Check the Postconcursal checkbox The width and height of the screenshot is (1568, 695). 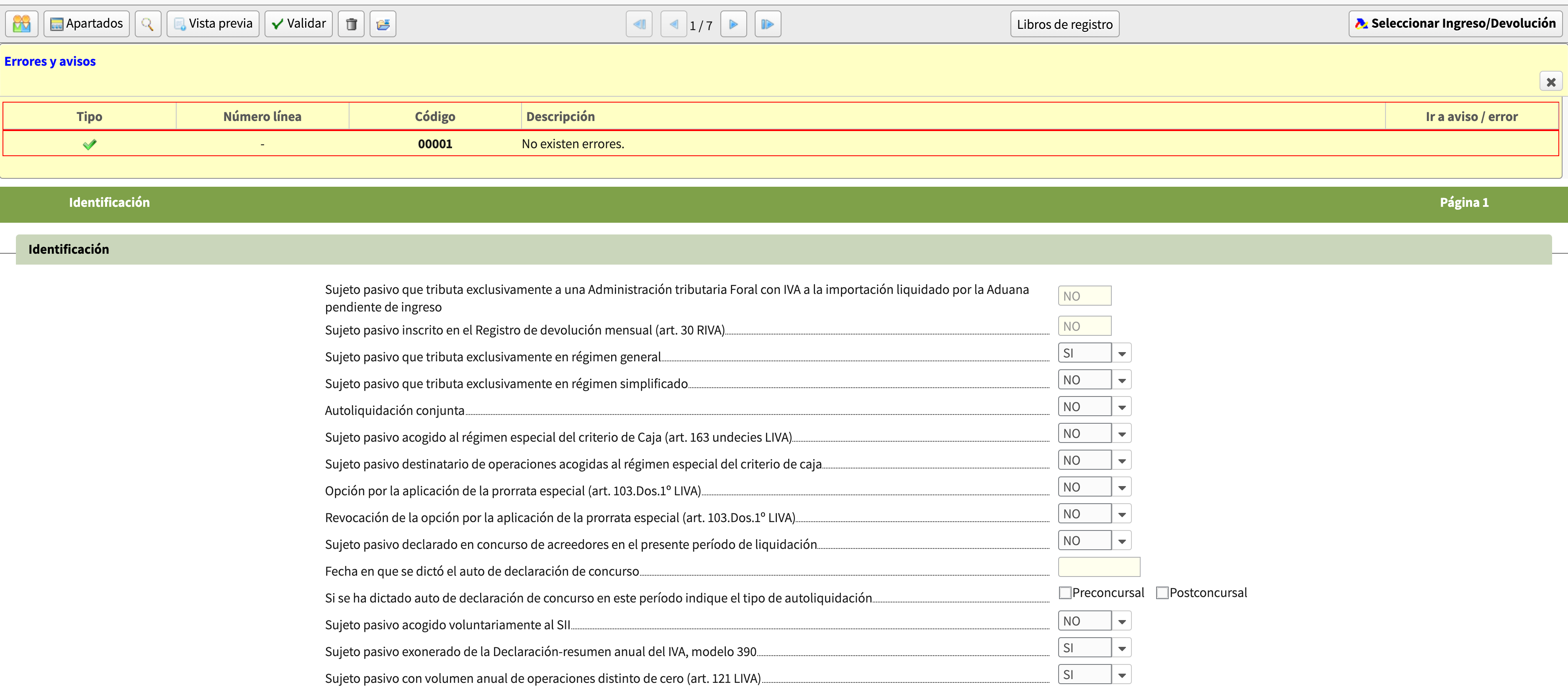[1162, 593]
